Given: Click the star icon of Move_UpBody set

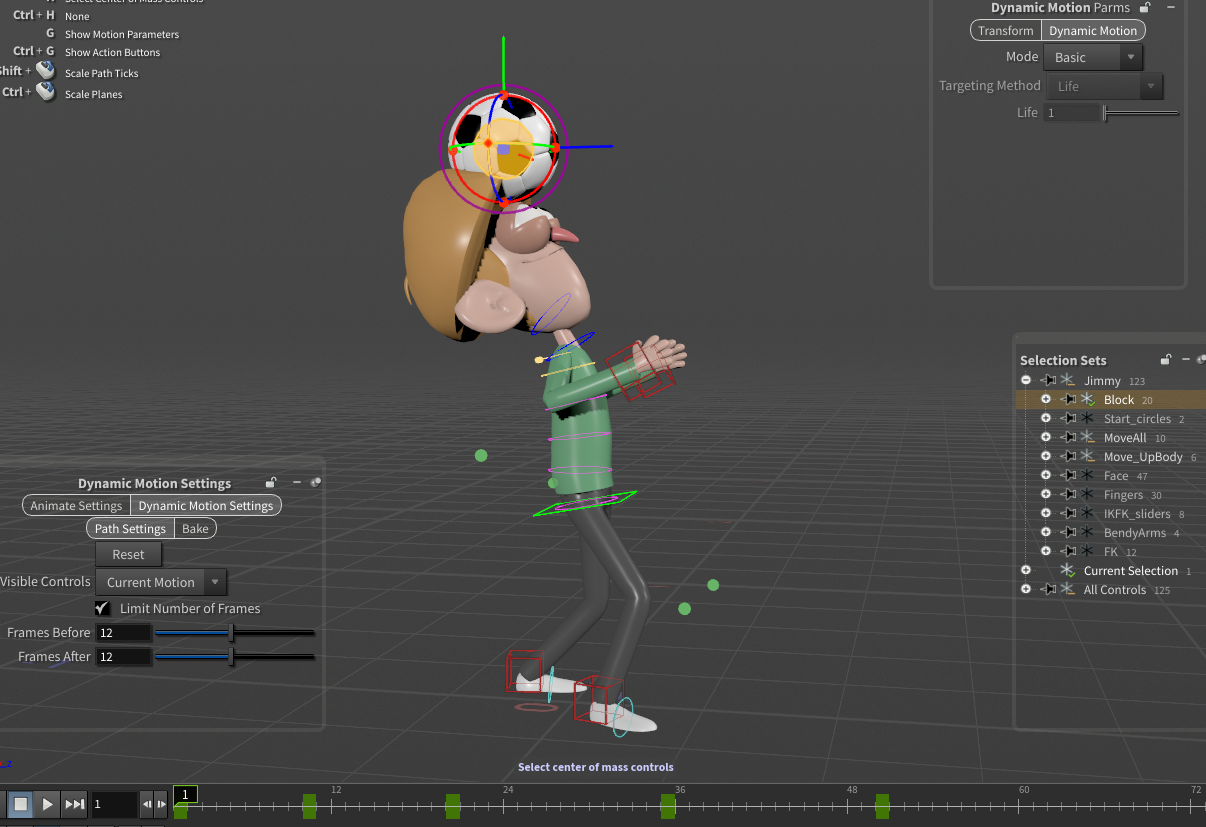Looking at the screenshot, I should [1087, 457].
